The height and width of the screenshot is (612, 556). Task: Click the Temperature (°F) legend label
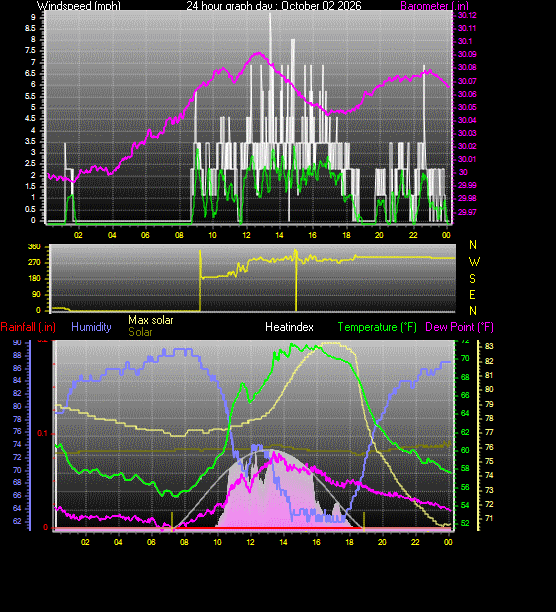click(377, 327)
